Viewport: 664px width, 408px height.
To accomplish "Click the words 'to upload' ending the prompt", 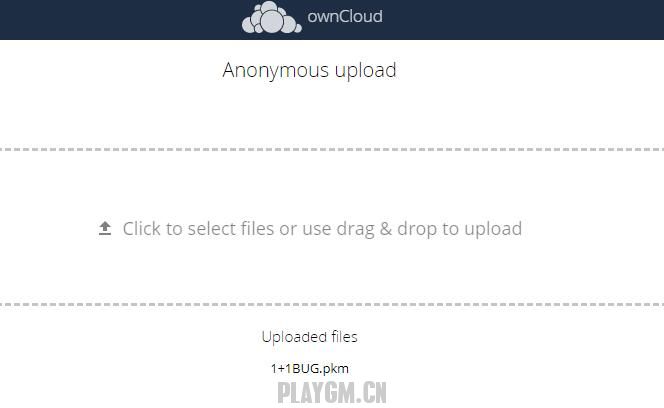I will 482,229.
